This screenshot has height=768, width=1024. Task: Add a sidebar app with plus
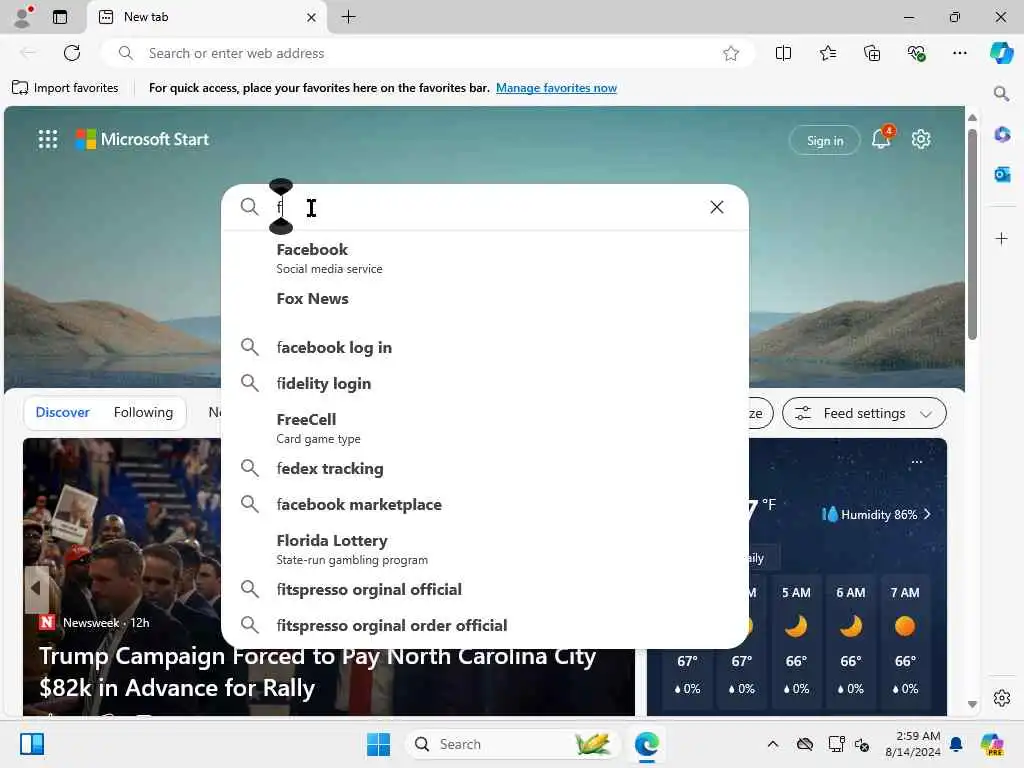tap(1001, 238)
